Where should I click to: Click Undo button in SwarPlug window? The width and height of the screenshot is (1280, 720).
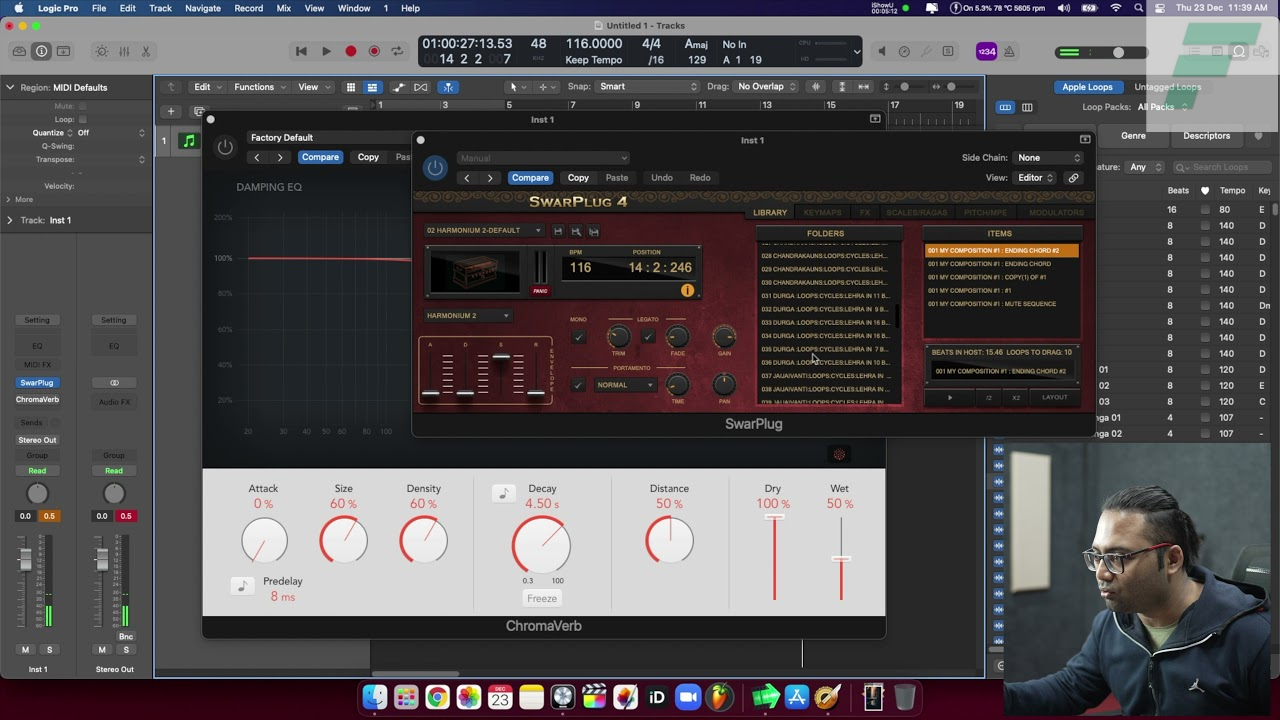tap(662, 178)
